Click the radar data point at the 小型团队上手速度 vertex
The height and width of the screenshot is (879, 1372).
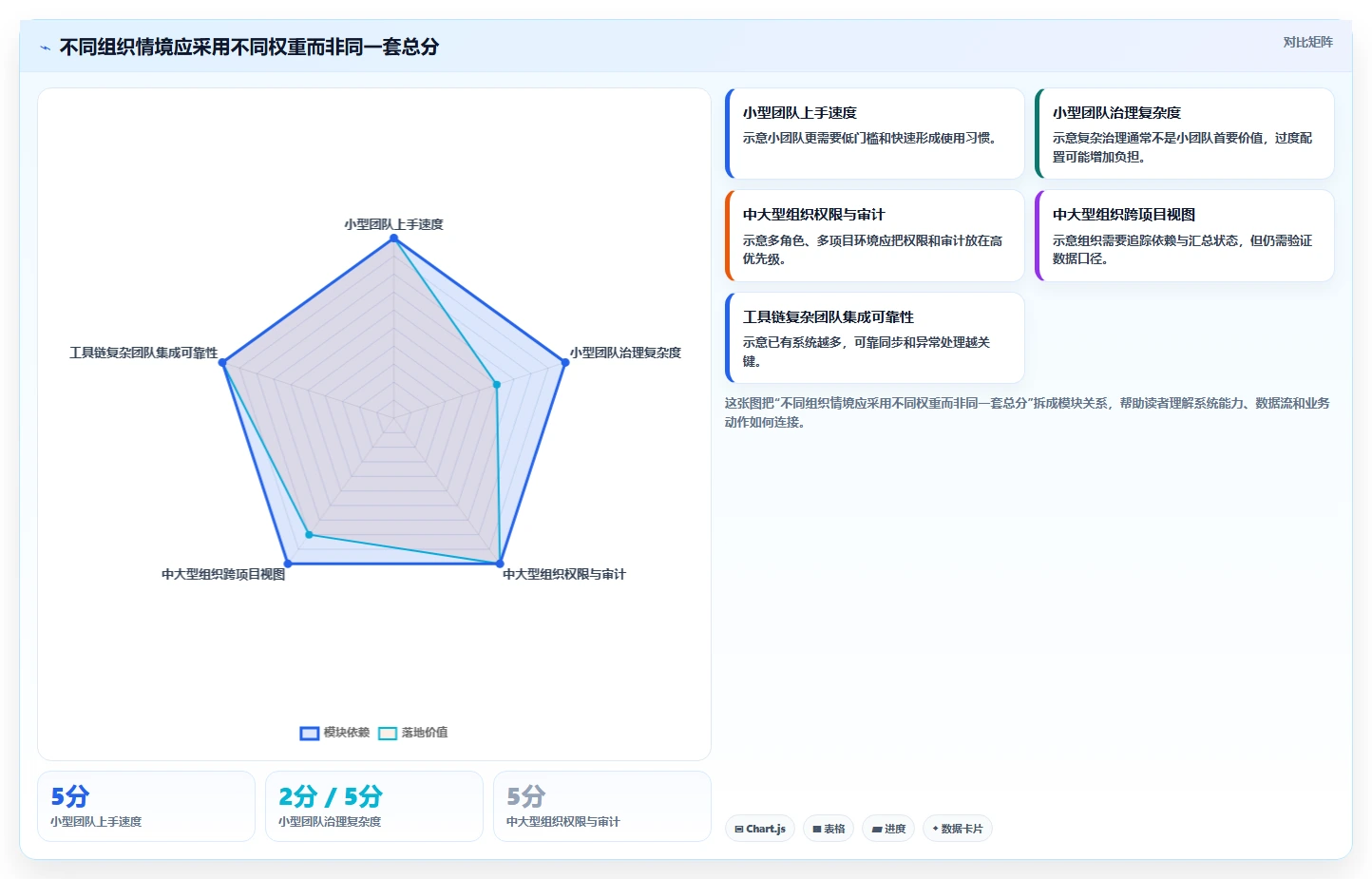tap(393, 238)
